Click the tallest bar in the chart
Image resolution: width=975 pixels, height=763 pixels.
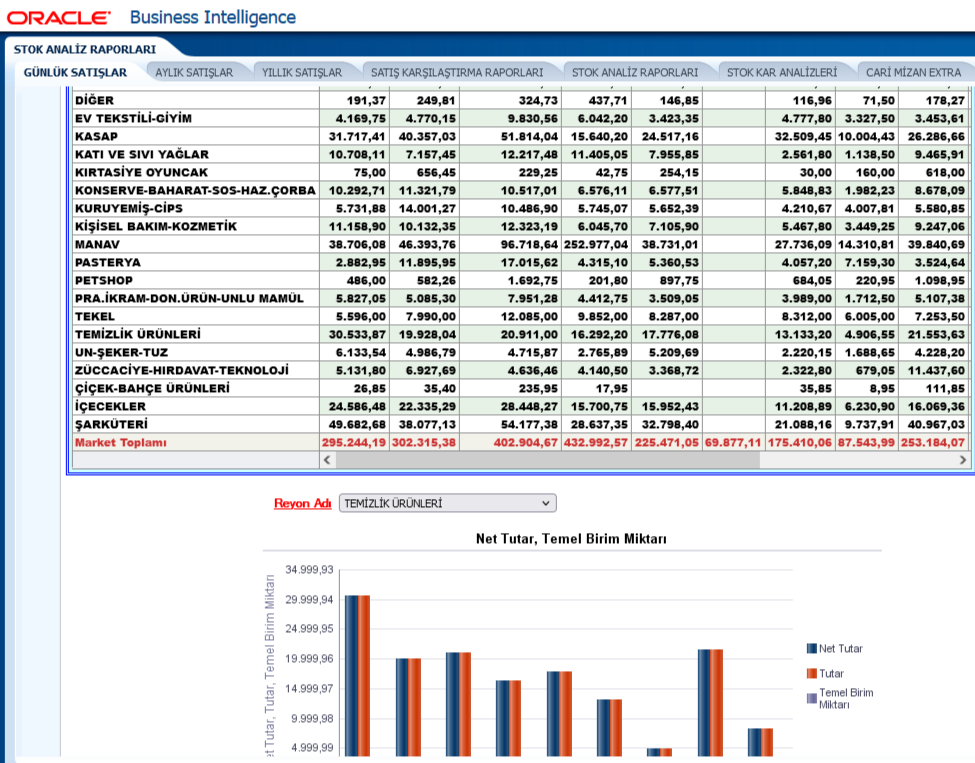tap(358, 676)
